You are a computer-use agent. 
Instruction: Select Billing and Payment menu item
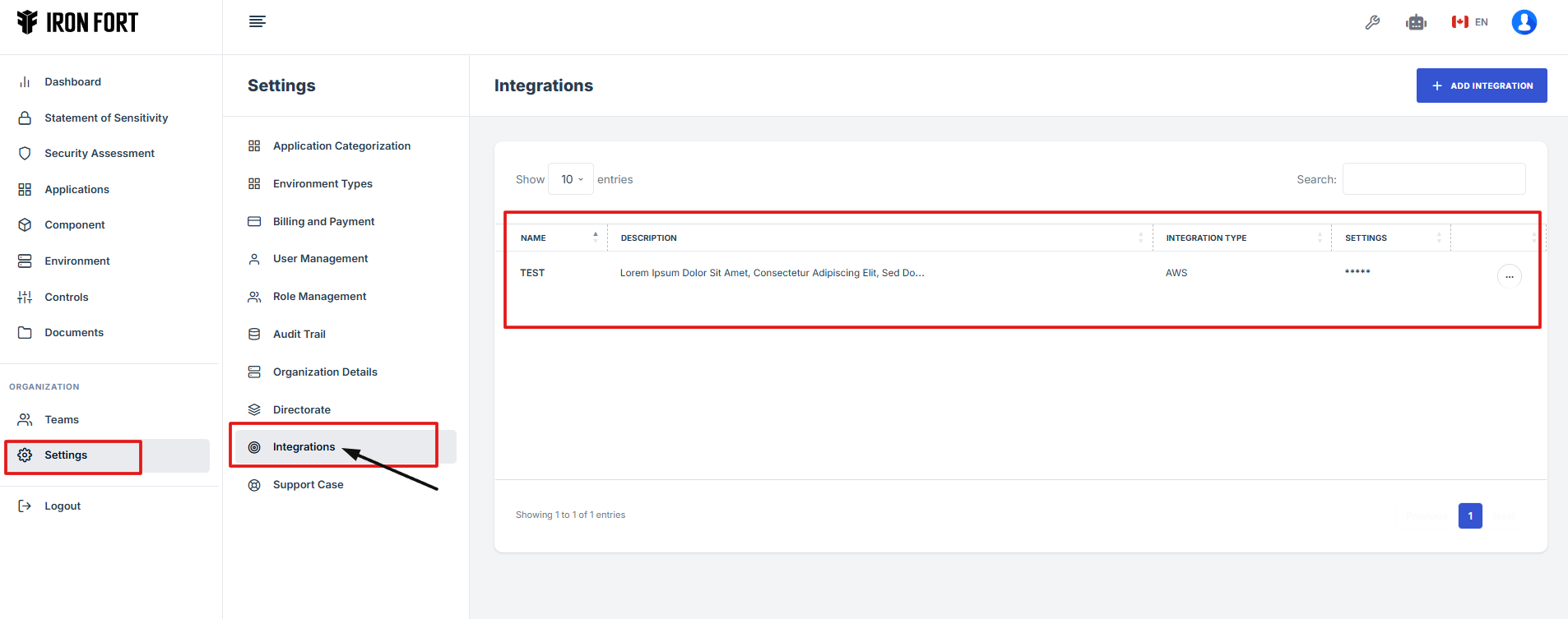[323, 222]
